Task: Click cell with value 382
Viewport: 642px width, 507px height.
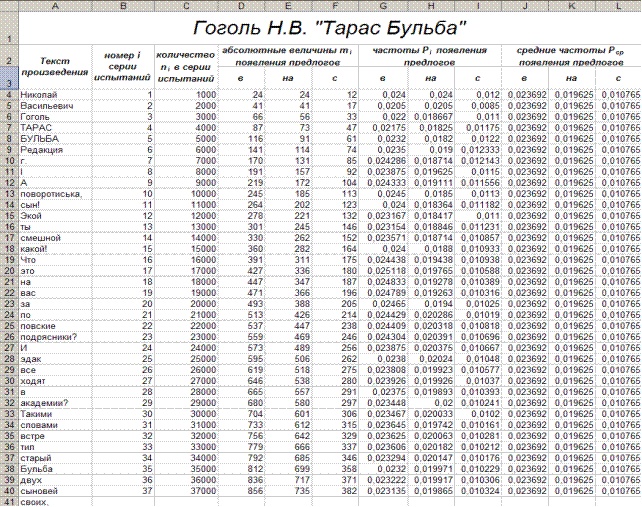Action: pos(335,491)
